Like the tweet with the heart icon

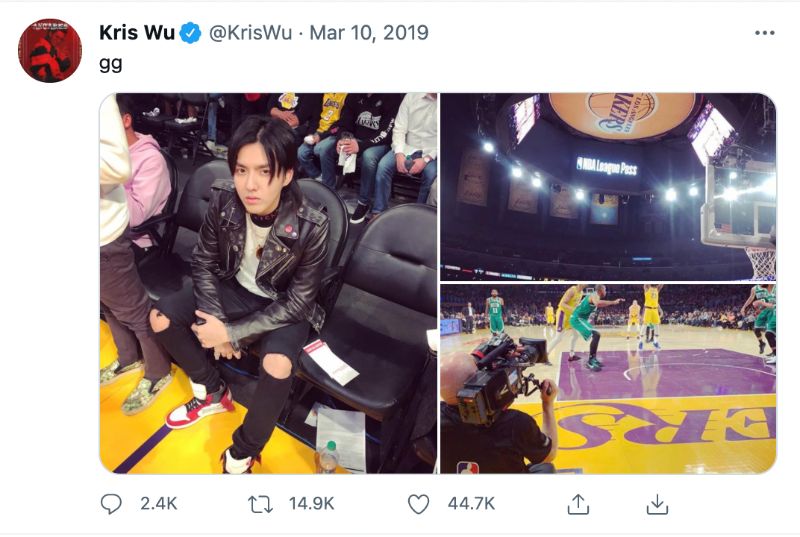pos(418,504)
